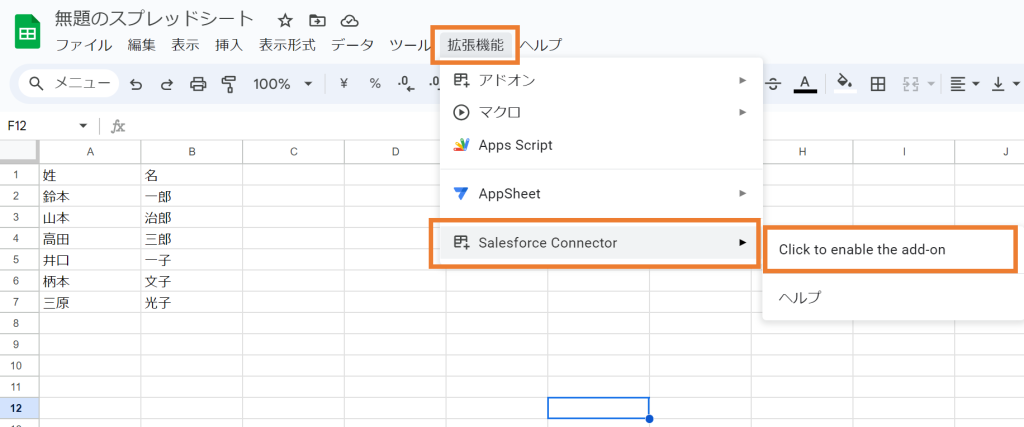Select the select-all corner box
The width and height of the screenshot is (1024, 427).
tap(20, 151)
